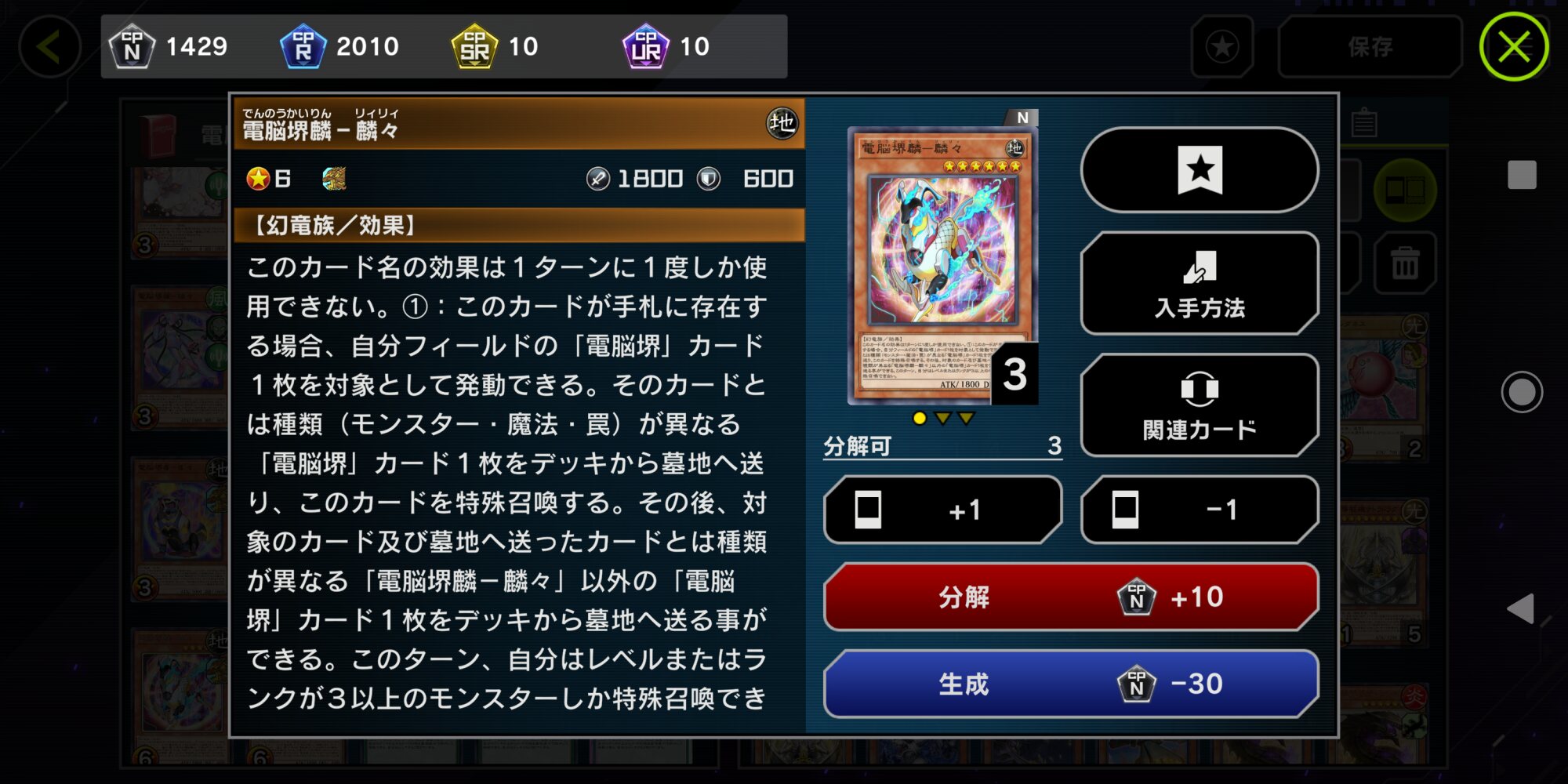Select the second triangle finish indicator
The image size is (1568, 784).
point(967,419)
